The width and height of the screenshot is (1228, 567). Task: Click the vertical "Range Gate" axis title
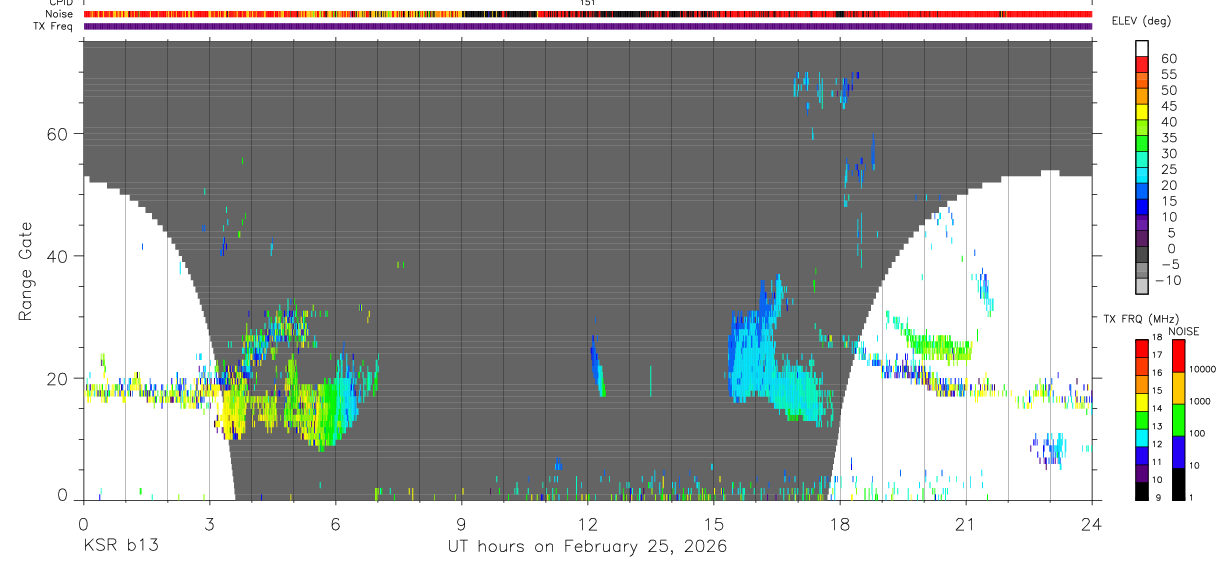pyautogui.click(x=27, y=269)
